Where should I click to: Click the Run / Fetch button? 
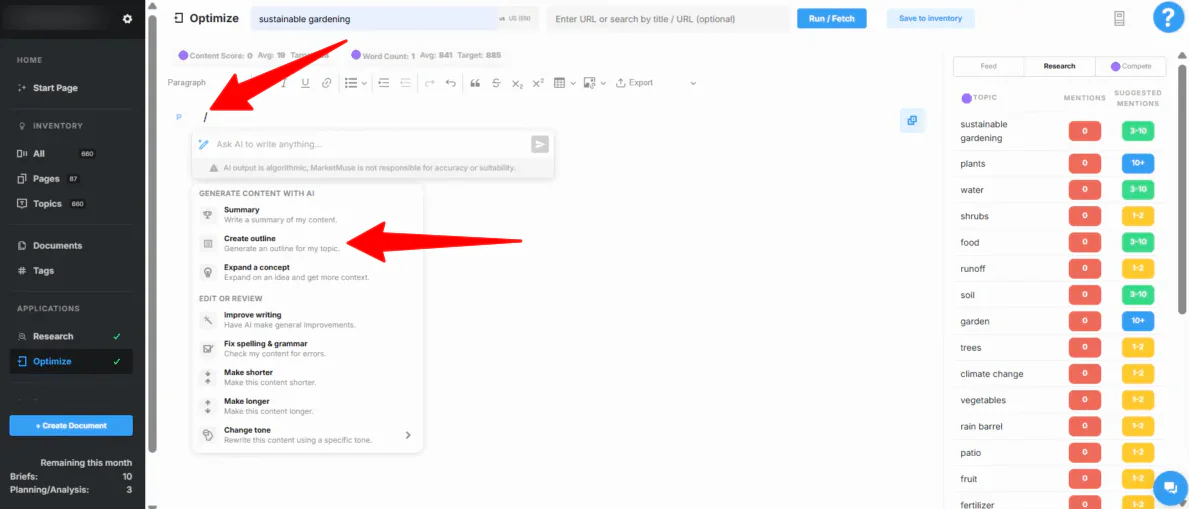coord(831,19)
